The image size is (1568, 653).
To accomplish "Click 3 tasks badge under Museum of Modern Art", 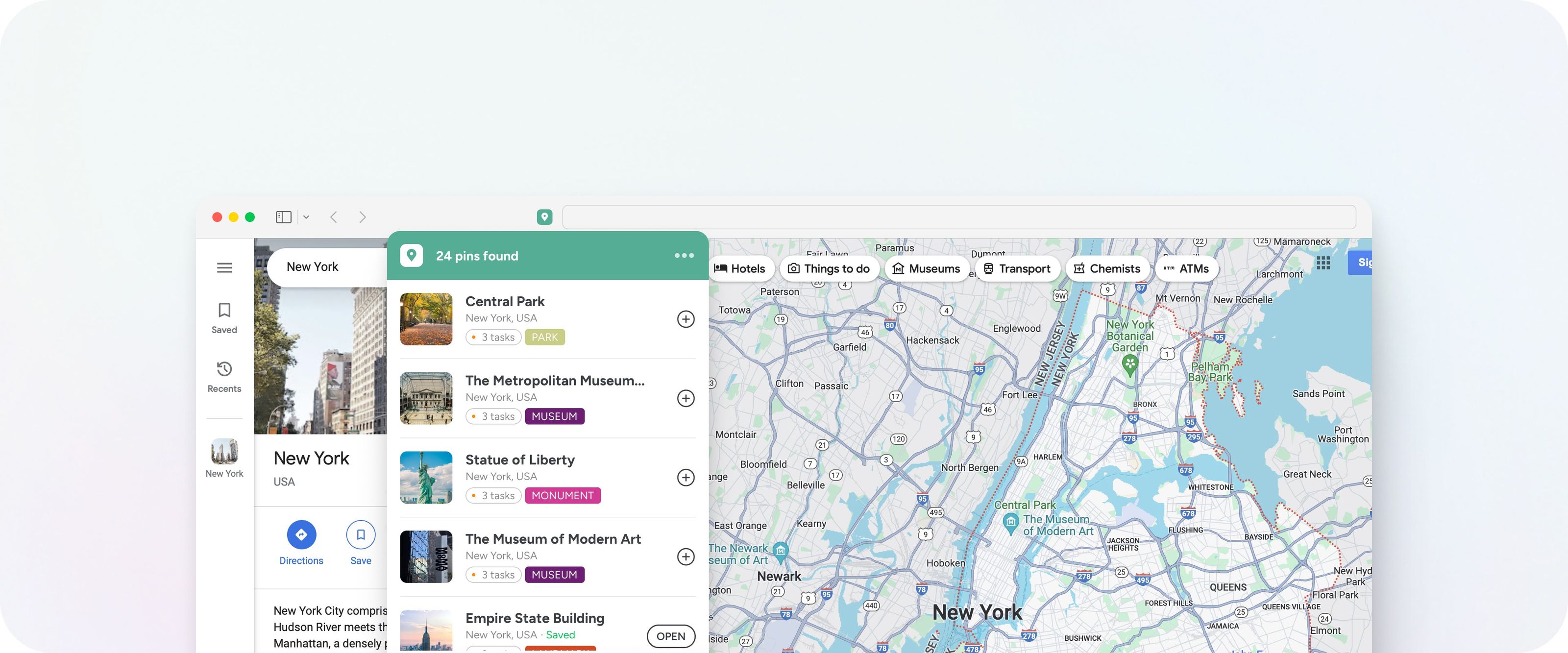I will click(x=493, y=575).
